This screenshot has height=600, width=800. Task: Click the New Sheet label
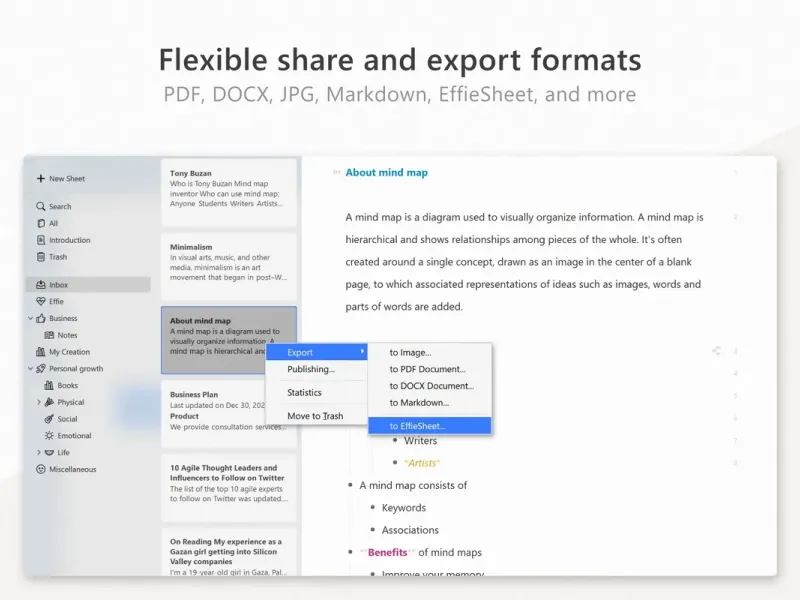coord(67,179)
